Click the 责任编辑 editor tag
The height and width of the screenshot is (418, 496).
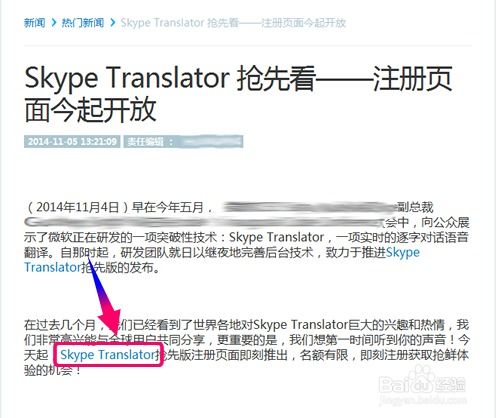tap(183, 142)
